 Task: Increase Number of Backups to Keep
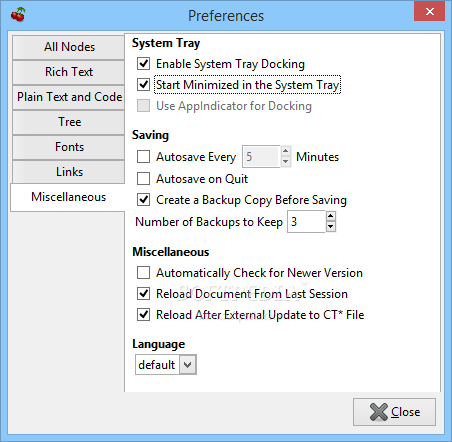(x=330, y=216)
